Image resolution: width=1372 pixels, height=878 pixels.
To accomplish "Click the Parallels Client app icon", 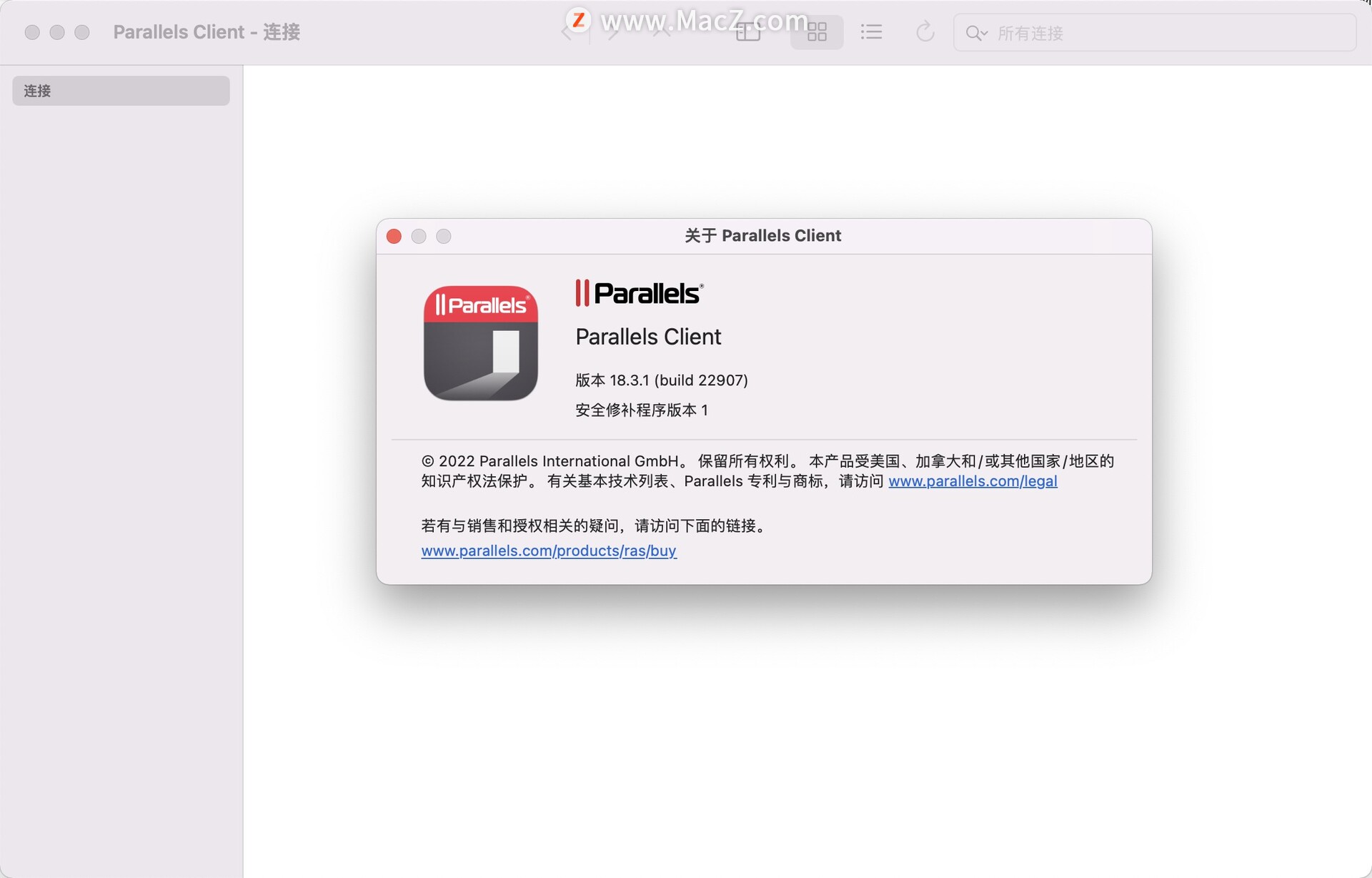I will (481, 342).
